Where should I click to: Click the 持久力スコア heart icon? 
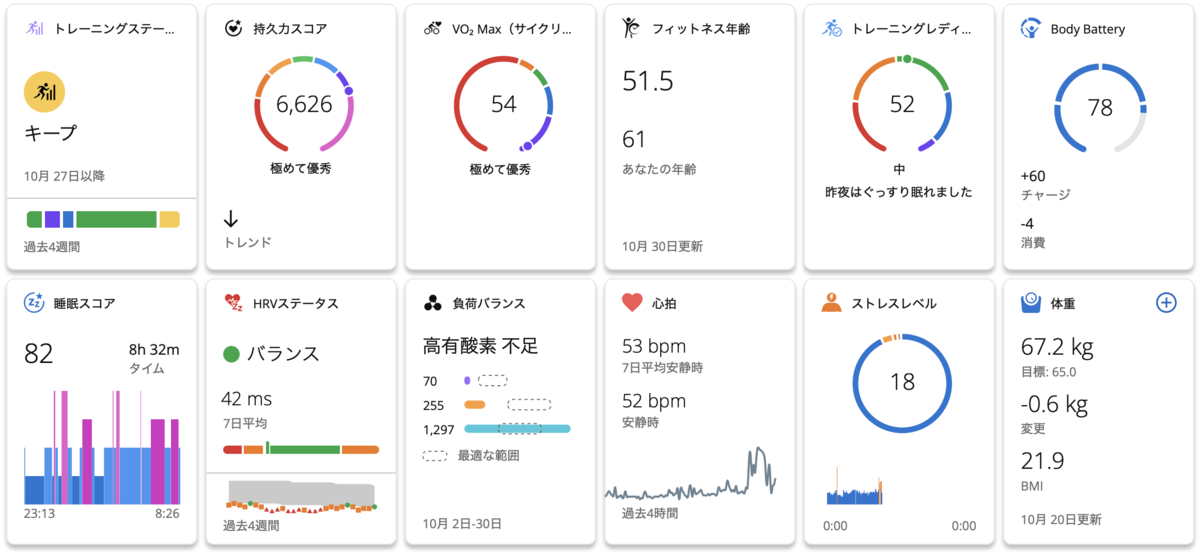point(234,29)
